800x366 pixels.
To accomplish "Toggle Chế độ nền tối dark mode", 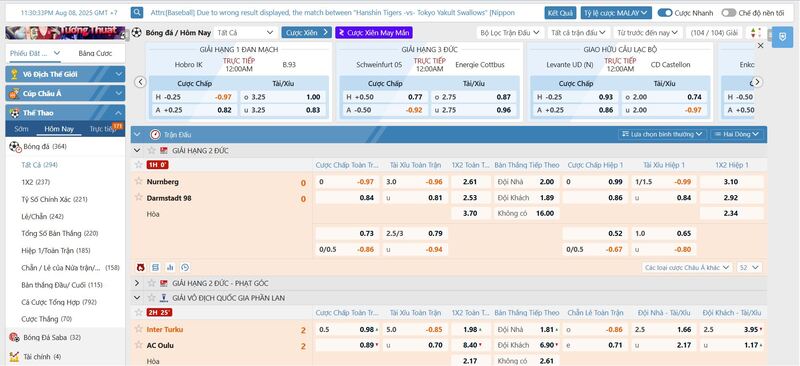I will [729, 13].
